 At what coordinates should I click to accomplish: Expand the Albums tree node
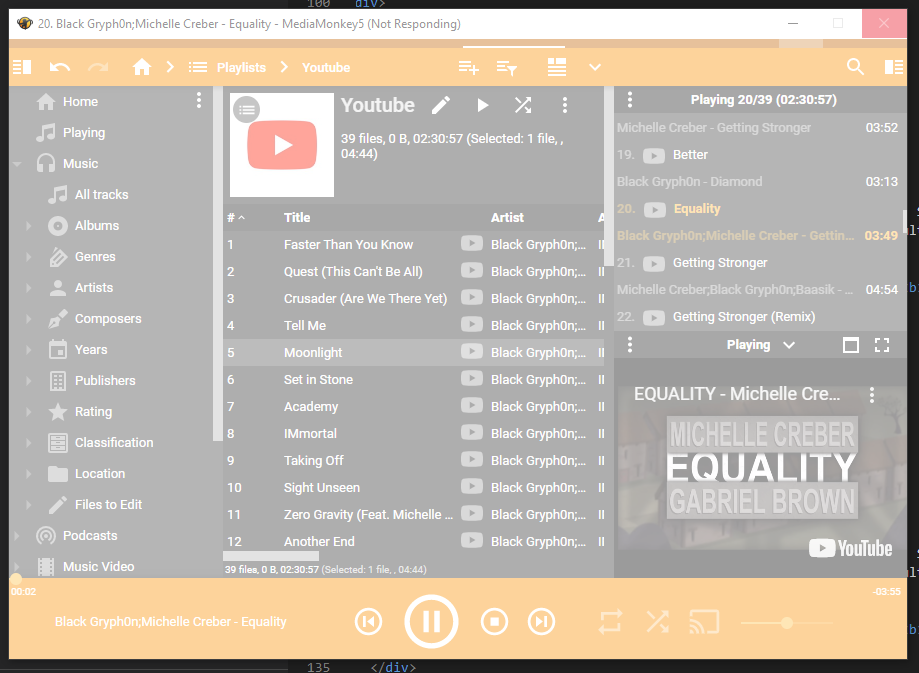pyautogui.click(x=28, y=226)
